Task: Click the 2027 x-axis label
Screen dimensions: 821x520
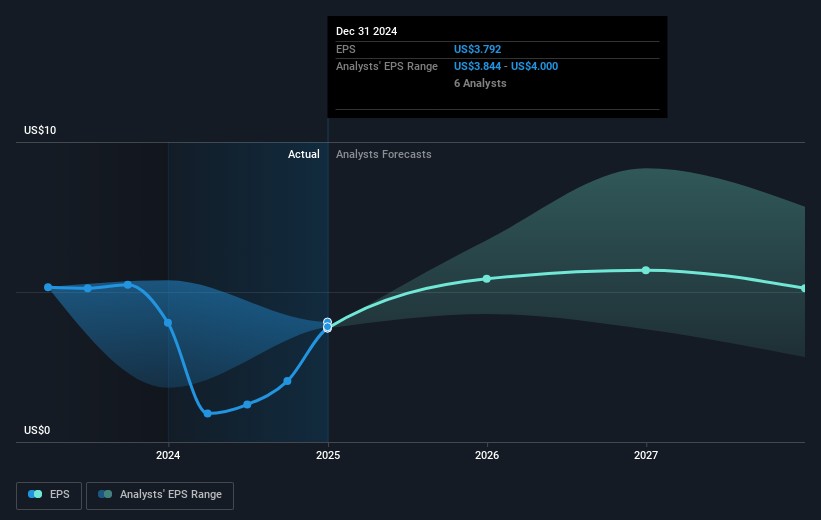Action: pos(646,456)
